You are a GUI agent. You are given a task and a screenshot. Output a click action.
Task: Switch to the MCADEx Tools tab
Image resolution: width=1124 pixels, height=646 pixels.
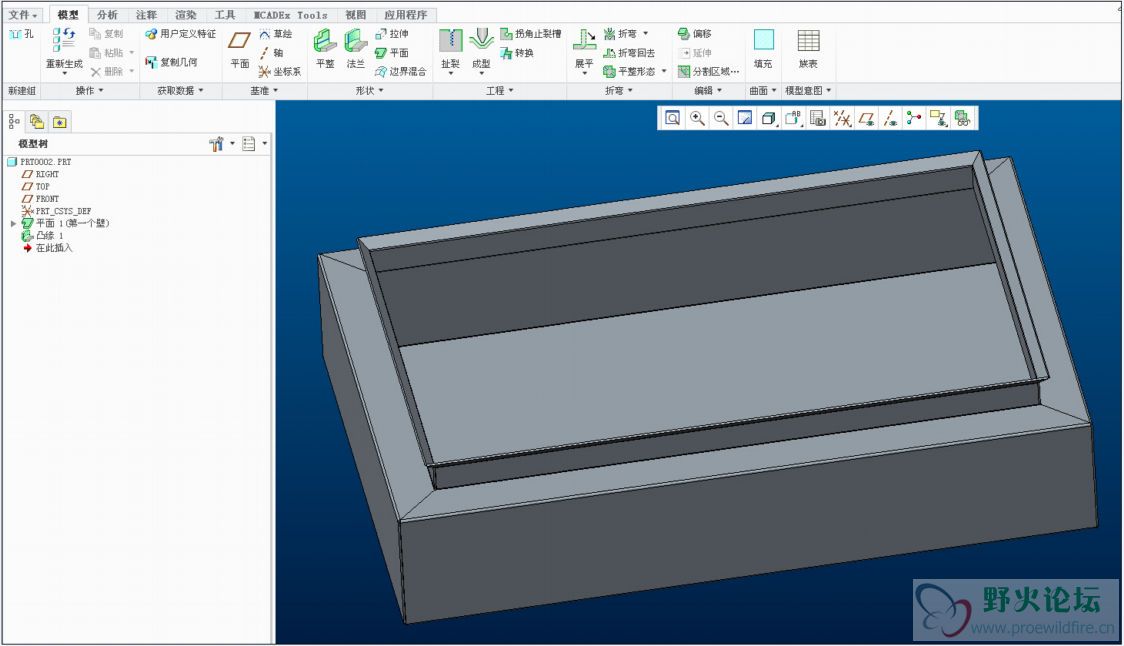[x=291, y=14]
